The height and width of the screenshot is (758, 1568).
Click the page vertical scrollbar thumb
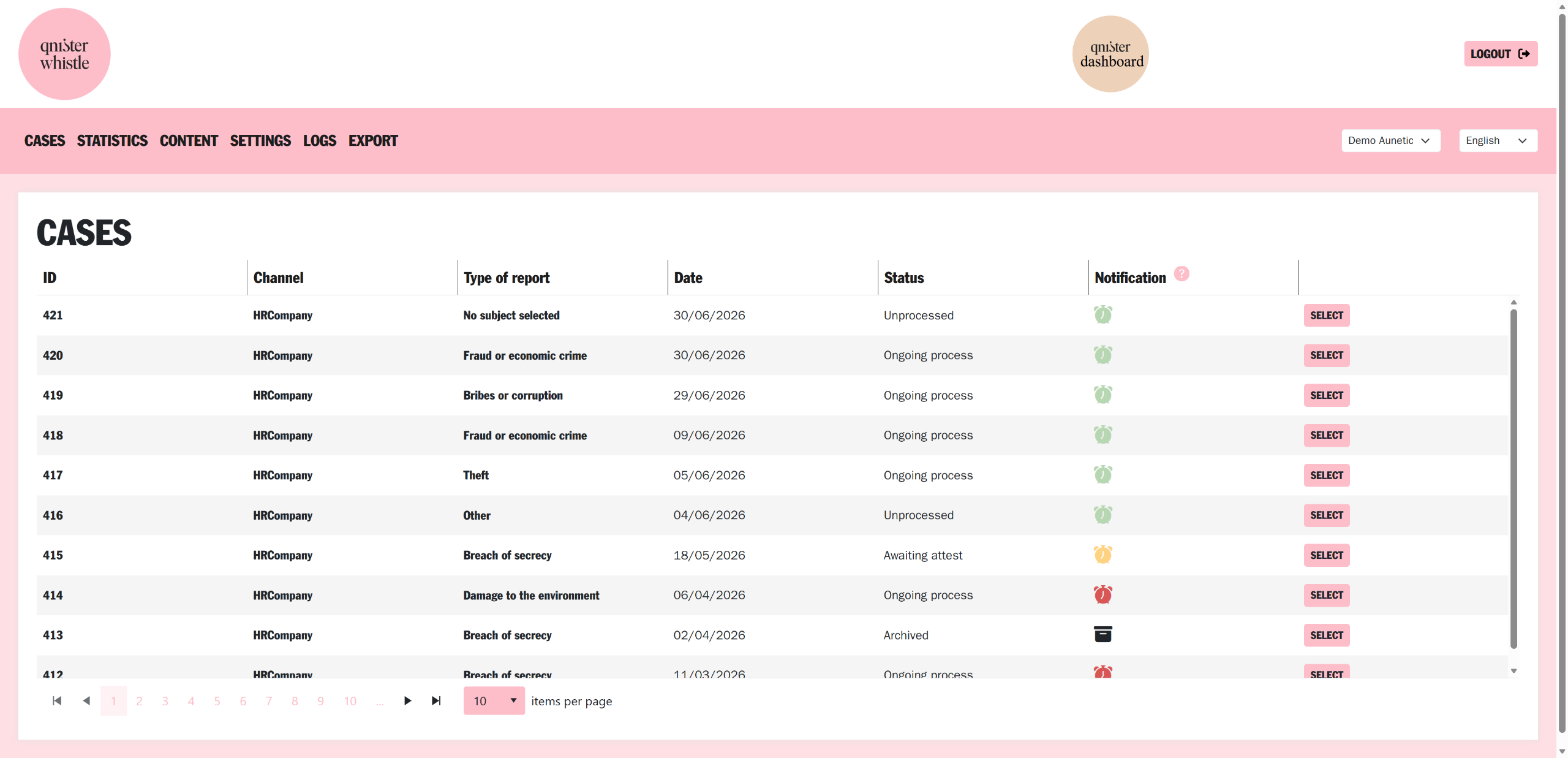(1562, 374)
